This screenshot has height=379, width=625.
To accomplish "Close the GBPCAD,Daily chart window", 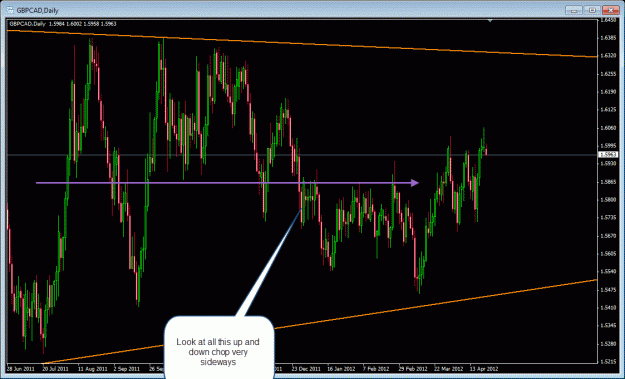I will [x=611, y=10].
